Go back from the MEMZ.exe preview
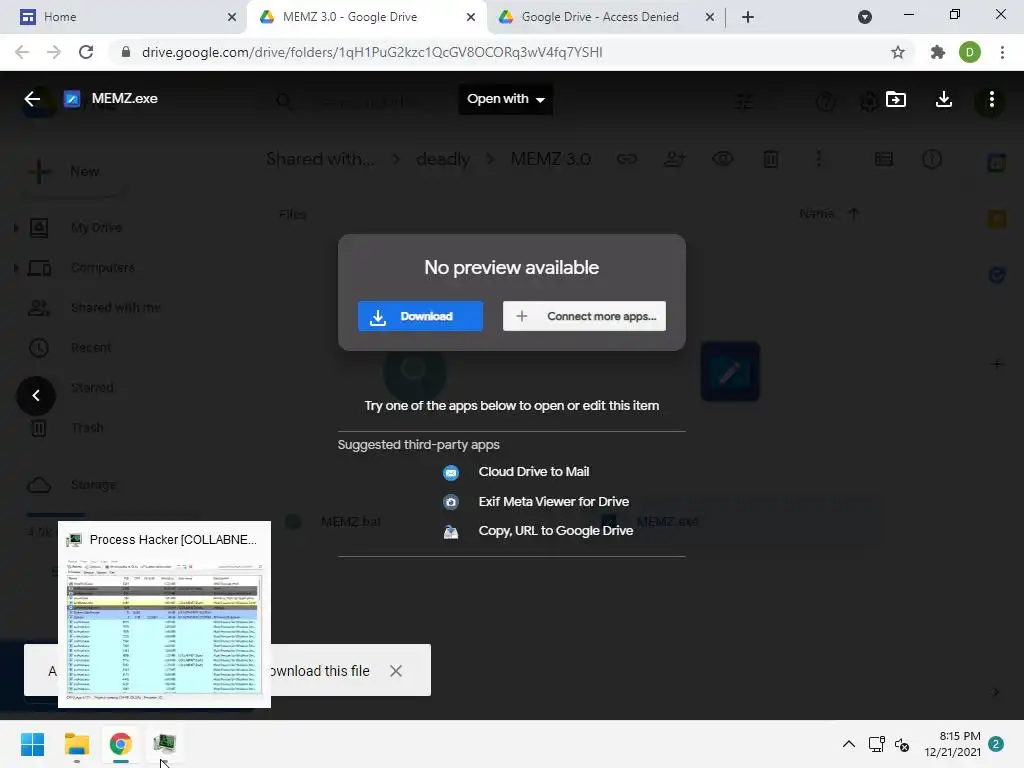 pyautogui.click(x=32, y=99)
